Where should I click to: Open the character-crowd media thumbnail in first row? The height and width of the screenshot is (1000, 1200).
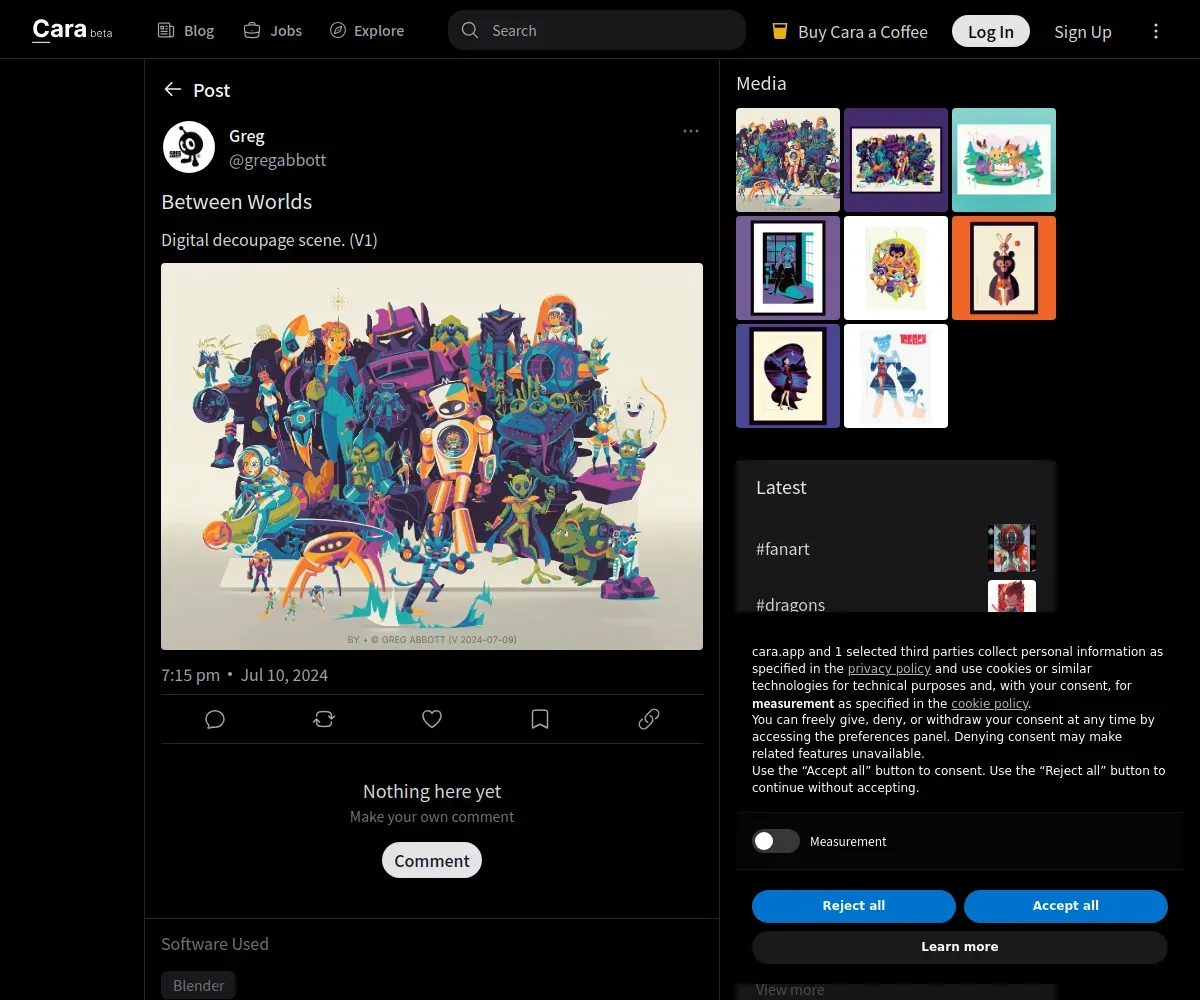coord(788,160)
